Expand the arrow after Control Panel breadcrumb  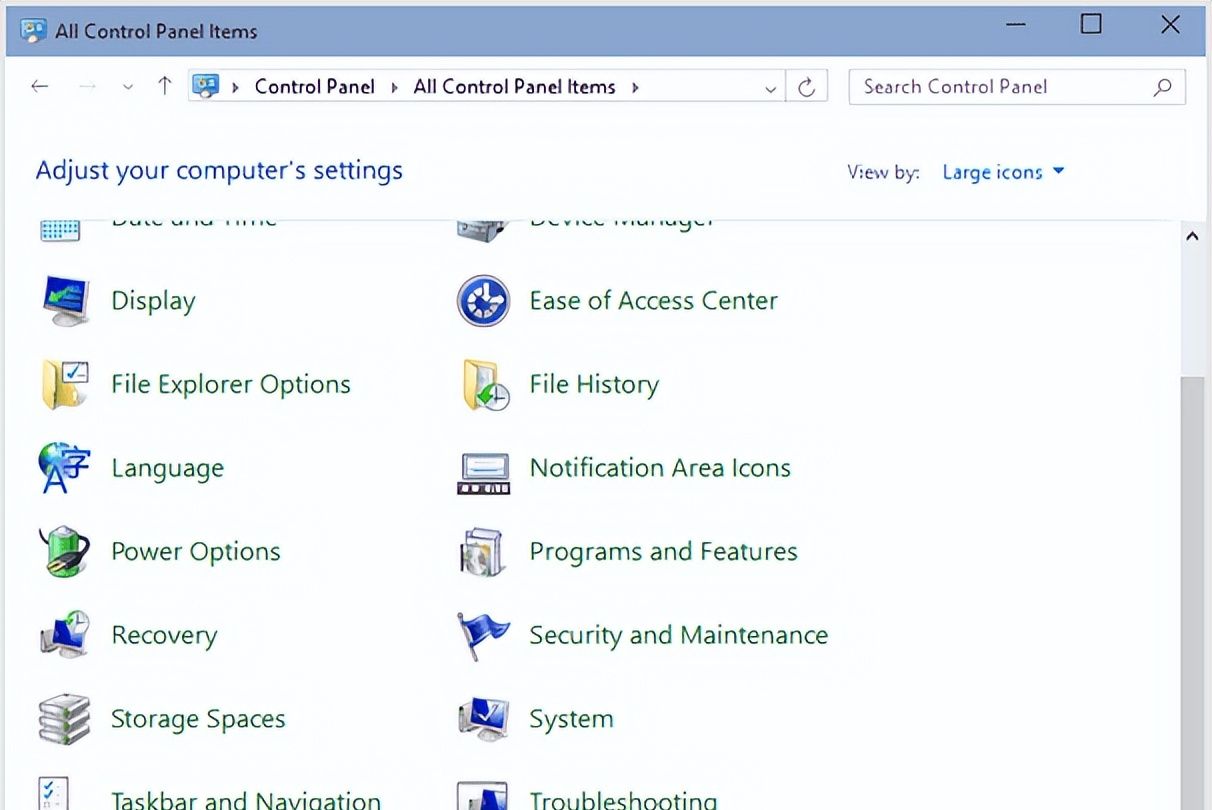click(x=394, y=87)
